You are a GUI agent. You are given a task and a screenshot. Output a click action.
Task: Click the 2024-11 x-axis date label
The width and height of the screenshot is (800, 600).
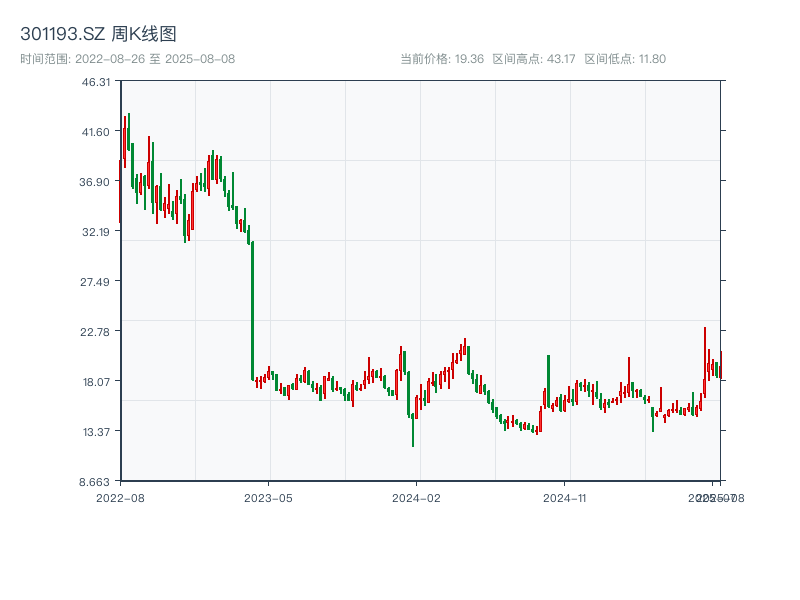(567, 497)
